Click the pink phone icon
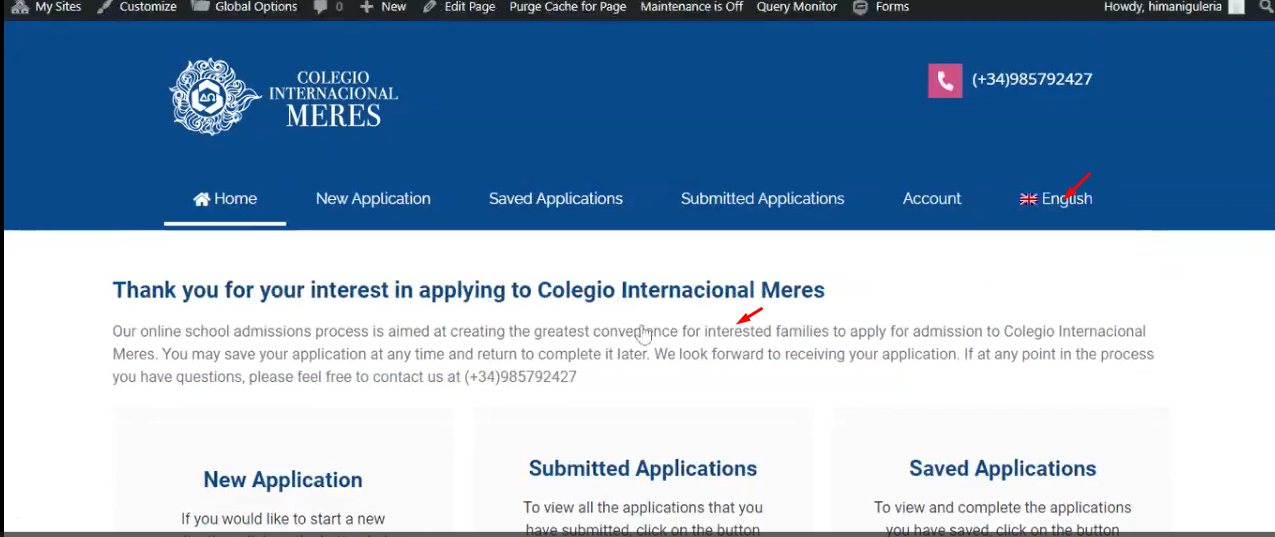This screenshot has width=1275, height=537. point(945,81)
